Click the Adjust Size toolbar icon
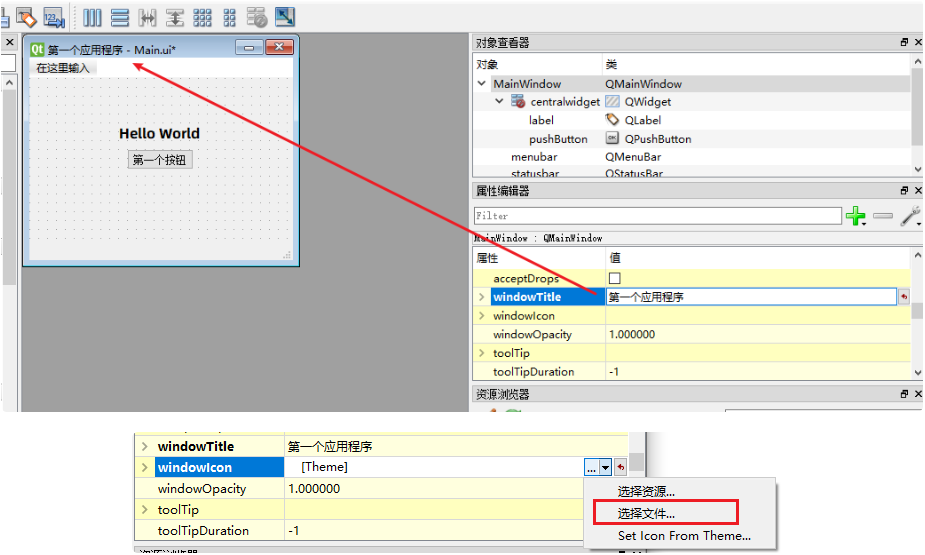 click(x=285, y=17)
